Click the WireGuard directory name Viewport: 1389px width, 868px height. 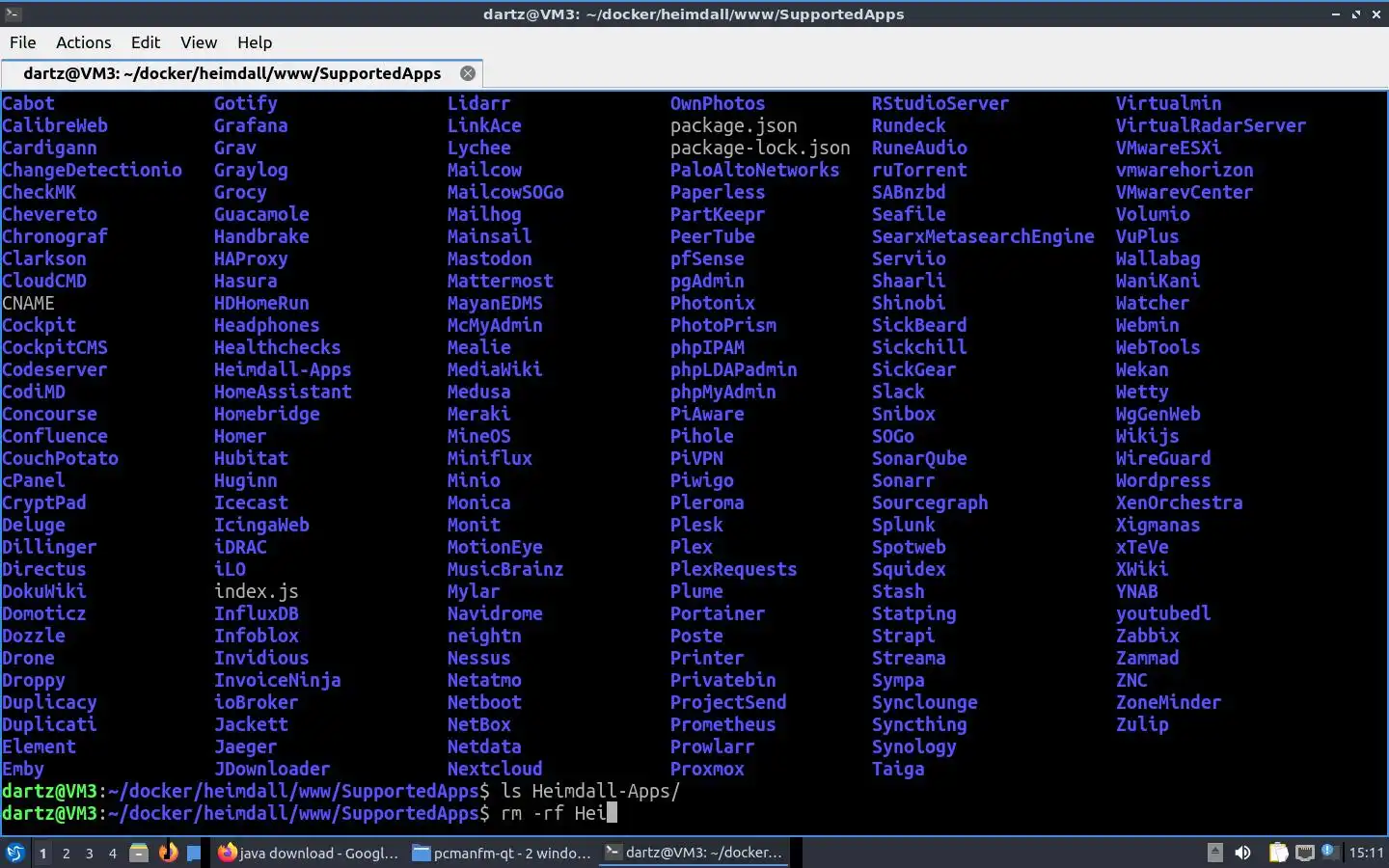1163,458
